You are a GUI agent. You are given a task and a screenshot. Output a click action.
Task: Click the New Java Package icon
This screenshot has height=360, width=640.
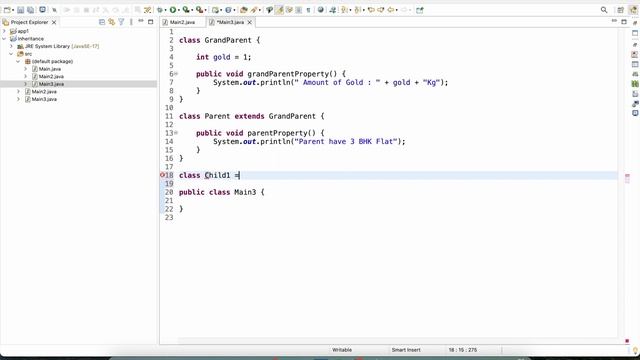coord(215,10)
